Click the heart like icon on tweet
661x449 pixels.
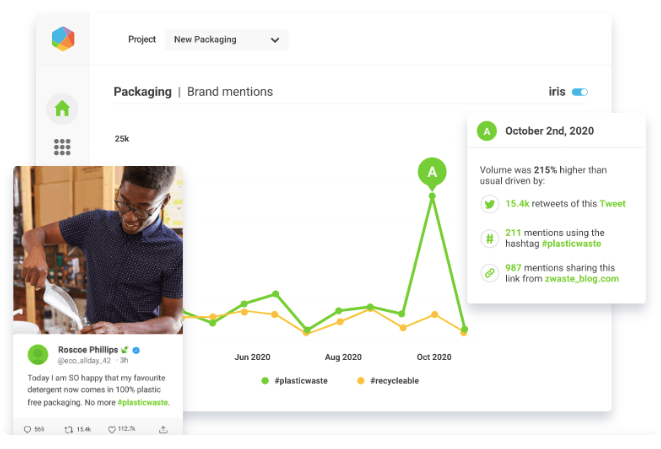(112, 429)
